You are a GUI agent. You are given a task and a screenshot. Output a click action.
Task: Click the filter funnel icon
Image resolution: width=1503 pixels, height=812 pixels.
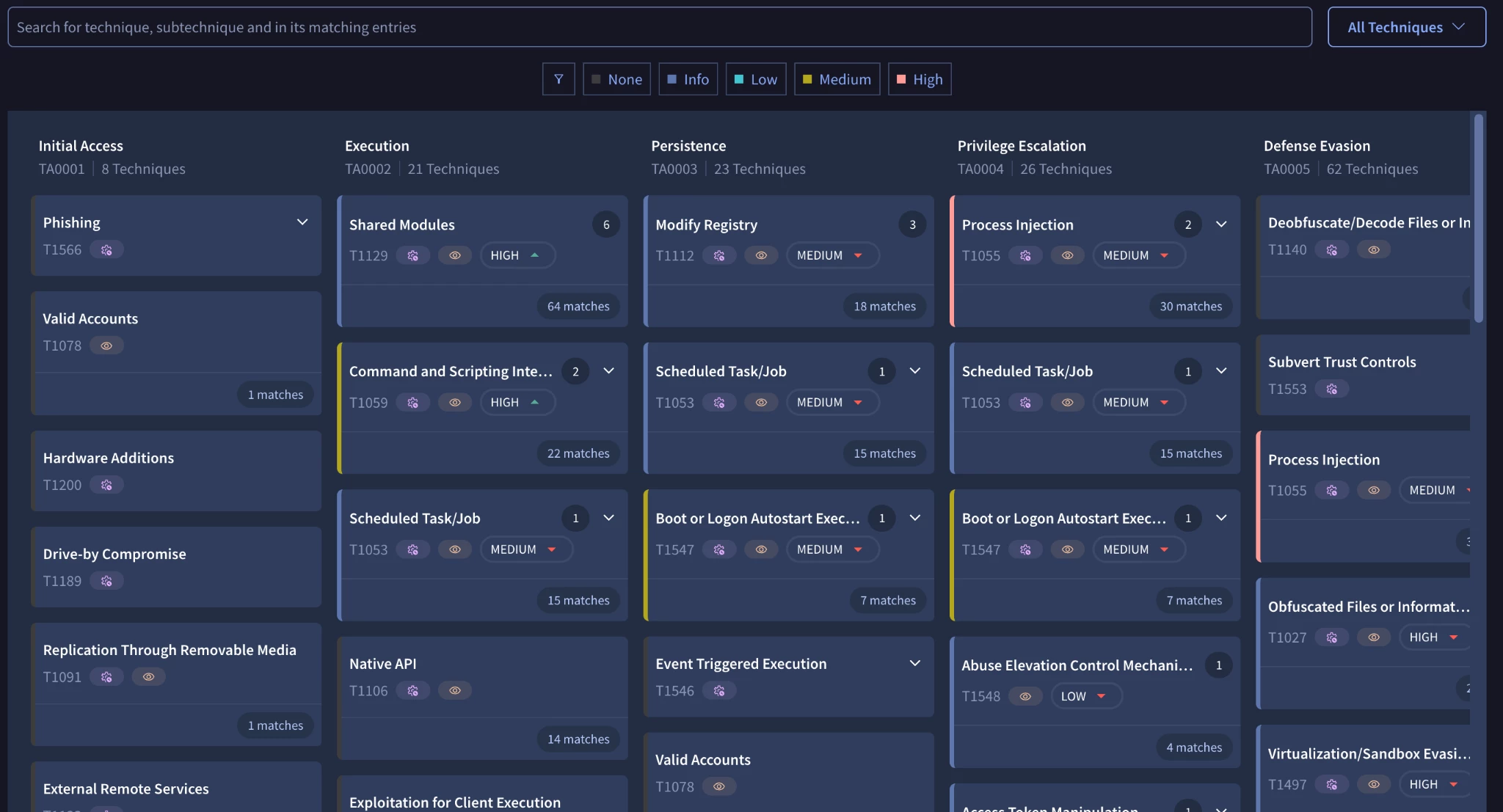coord(558,79)
